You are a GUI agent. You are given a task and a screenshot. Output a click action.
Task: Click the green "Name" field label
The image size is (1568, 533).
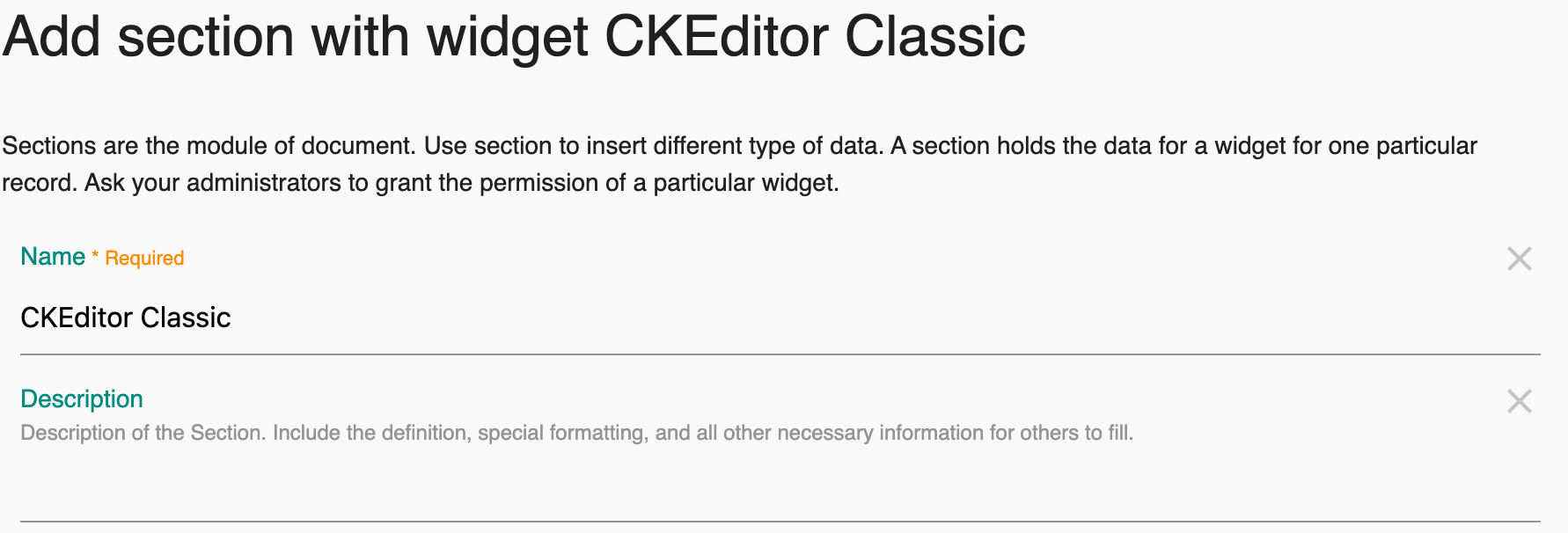coord(53,257)
